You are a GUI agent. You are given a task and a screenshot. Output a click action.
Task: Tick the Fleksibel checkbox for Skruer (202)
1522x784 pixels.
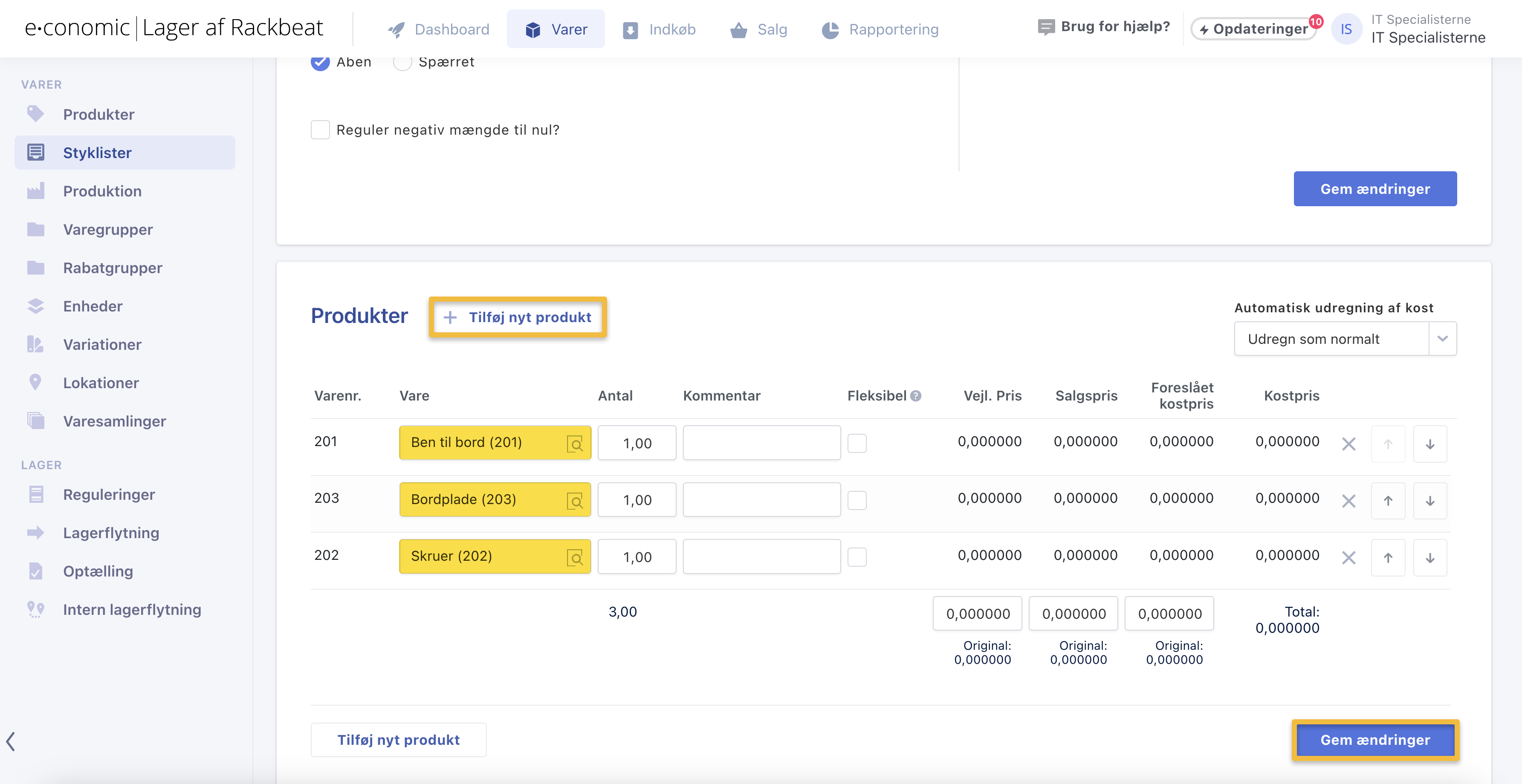coord(857,557)
